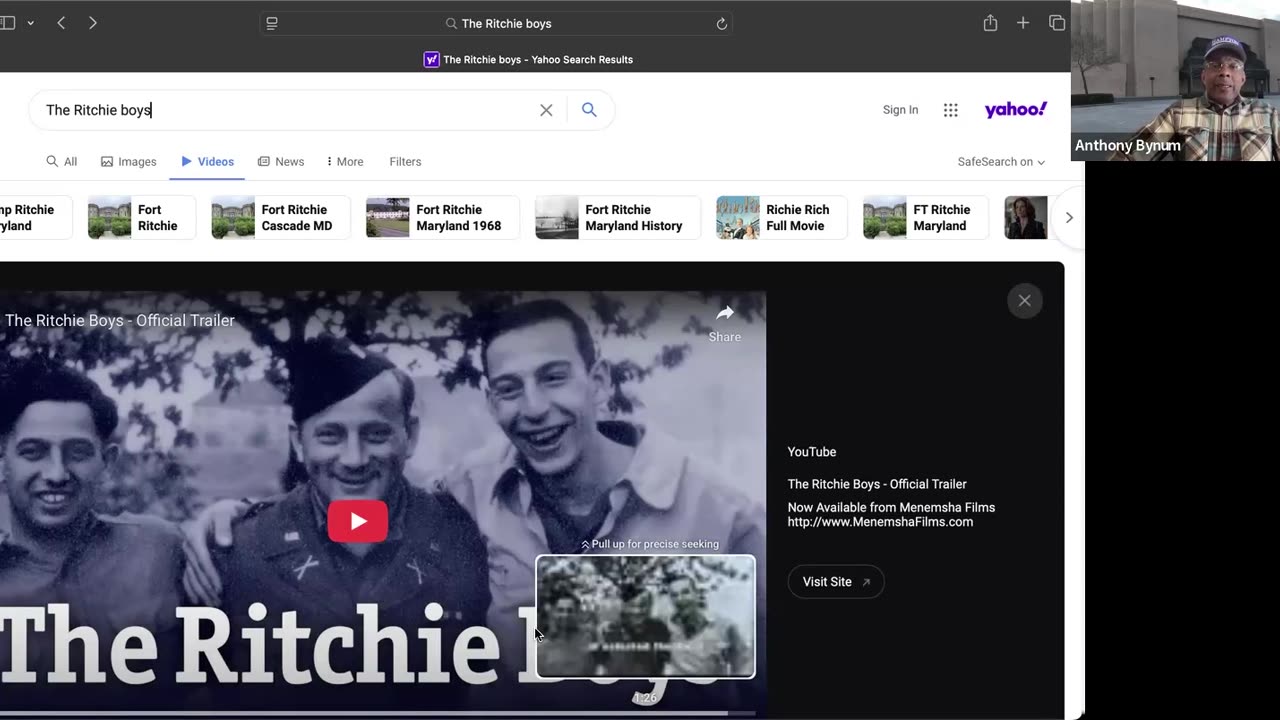Open the More search options menu
The image size is (1280, 720).
[345, 162]
